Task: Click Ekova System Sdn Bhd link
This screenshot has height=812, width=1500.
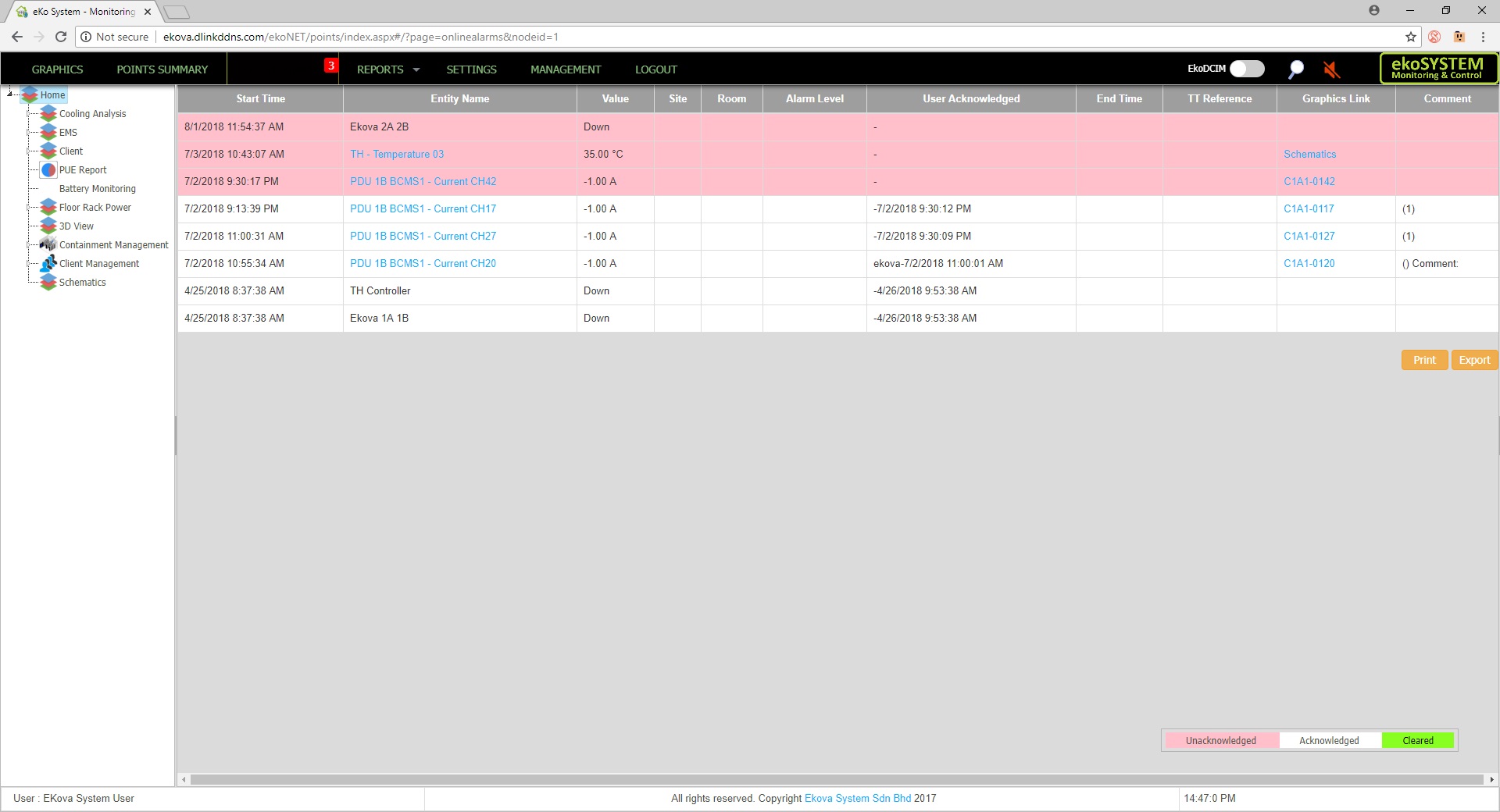Action: 858,798
